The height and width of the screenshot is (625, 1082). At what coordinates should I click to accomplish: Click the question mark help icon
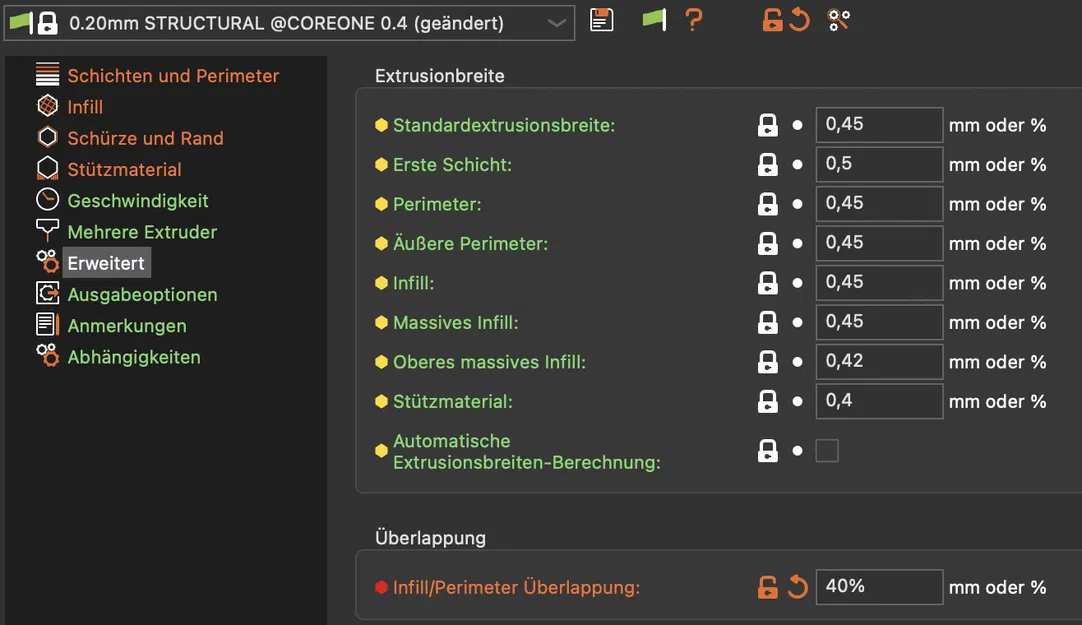click(x=694, y=20)
